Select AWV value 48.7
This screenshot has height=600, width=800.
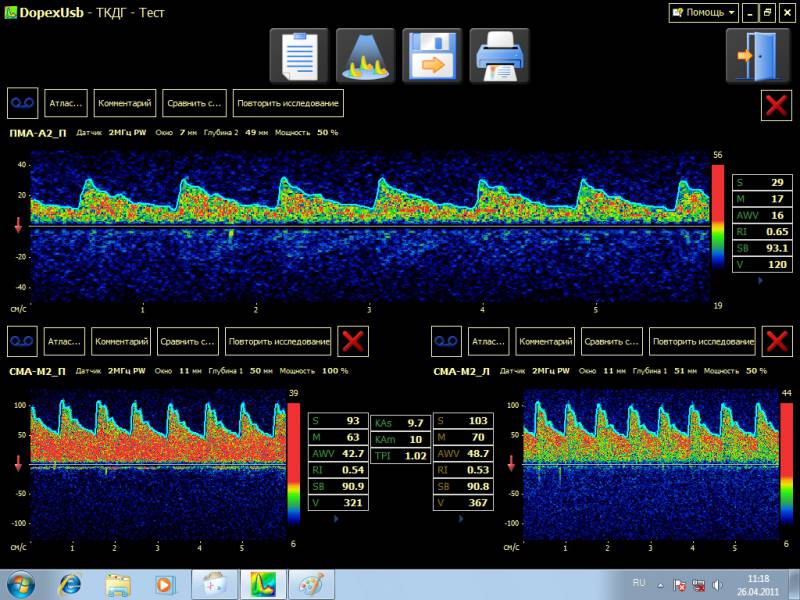478,454
